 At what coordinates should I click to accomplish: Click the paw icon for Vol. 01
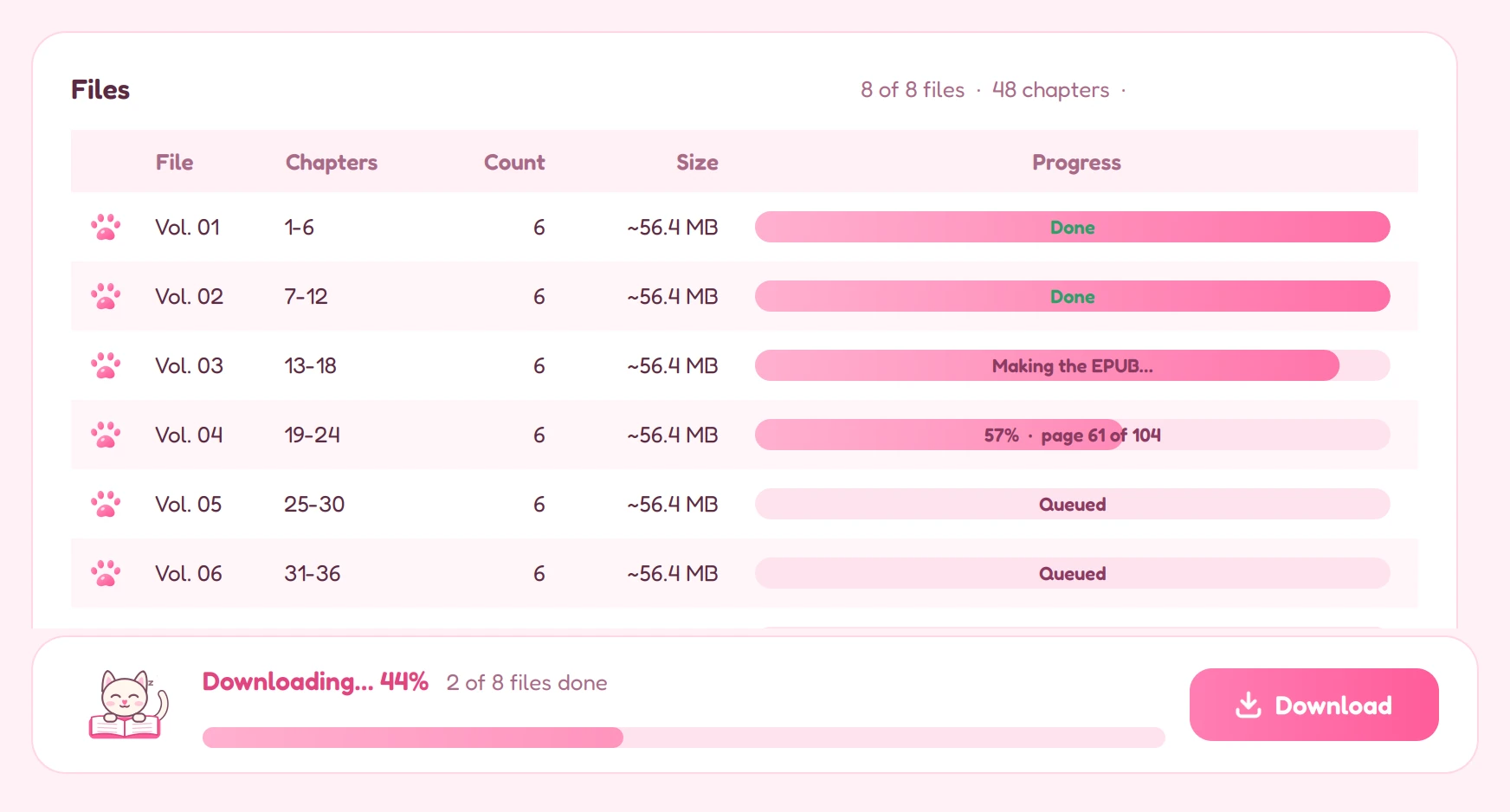106,227
